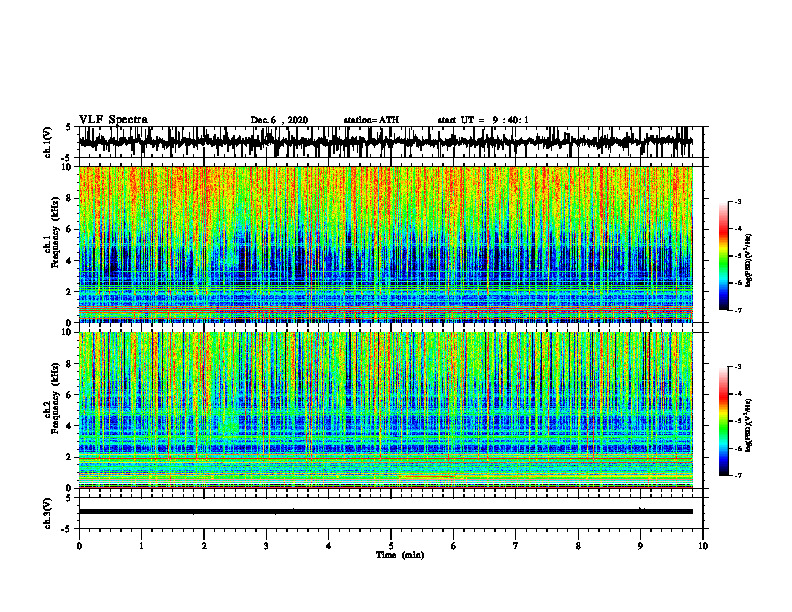Image resolution: width=792 pixels, height=612 pixels.
Task: Click inside the ch.1 voltage waveform panel
Action: point(390,142)
